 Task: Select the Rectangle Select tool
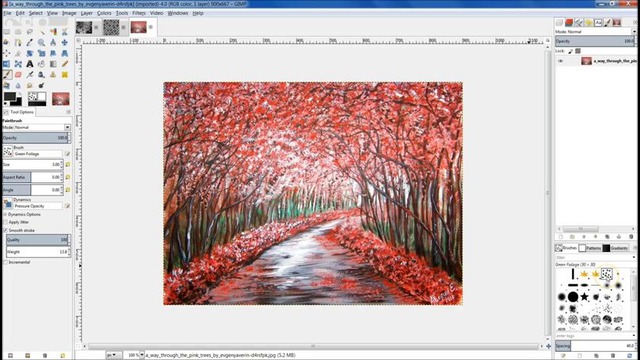click(7, 31)
